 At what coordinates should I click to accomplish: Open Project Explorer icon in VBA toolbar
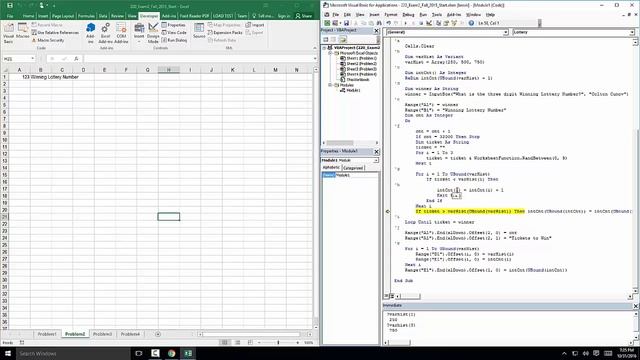click(438, 23)
